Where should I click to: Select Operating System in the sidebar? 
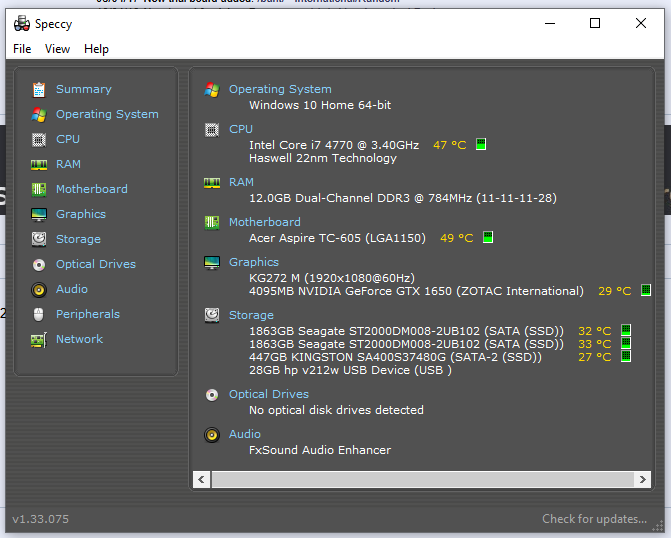pyautogui.click(x=107, y=114)
